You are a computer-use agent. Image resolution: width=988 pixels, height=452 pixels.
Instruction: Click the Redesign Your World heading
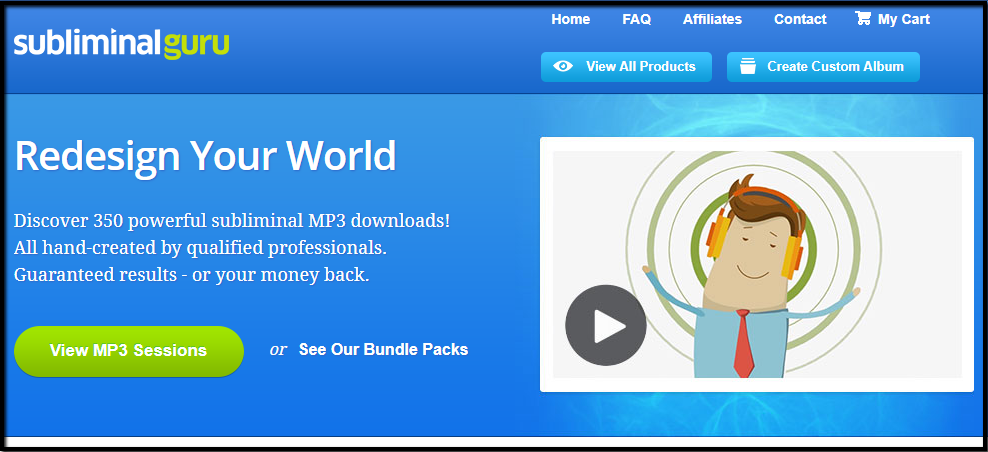click(x=205, y=155)
